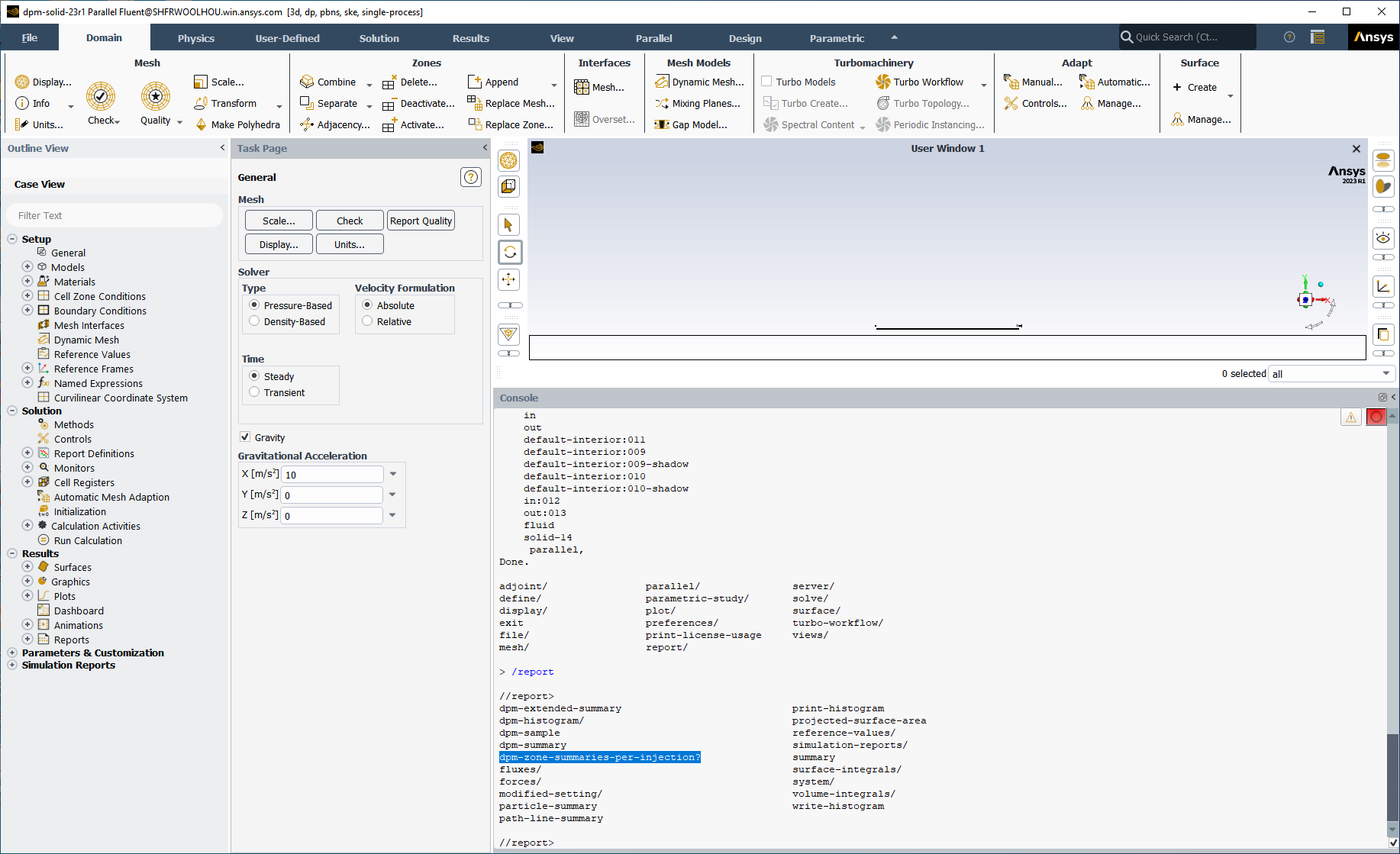Open the axes plot icon on right toolbar
Viewport: 1400px width, 854px height.
pyautogui.click(x=1383, y=286)
